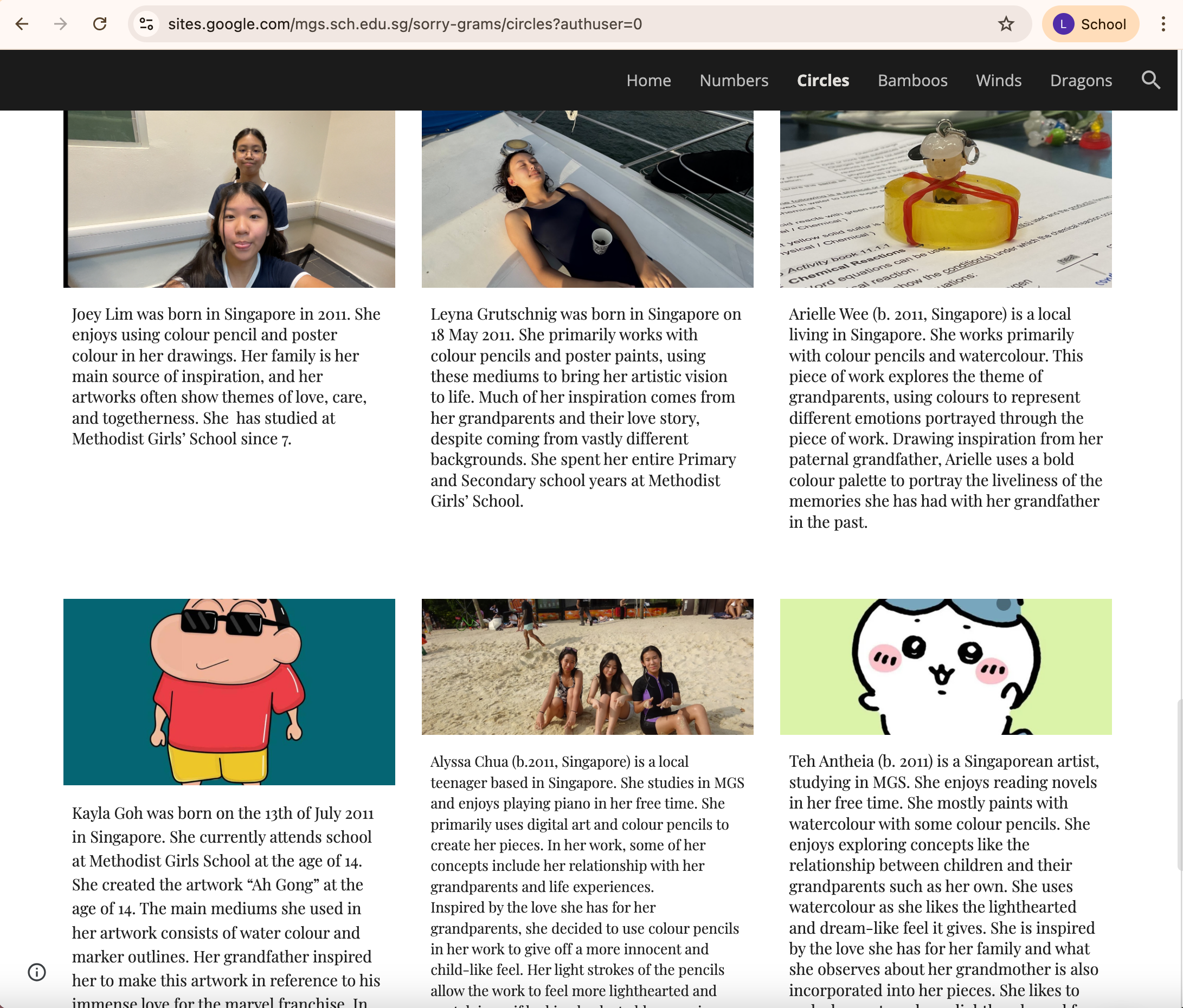Click the paragraph starting "Kayla Goh was born"

pyautogui.click(x=226, y=905)
